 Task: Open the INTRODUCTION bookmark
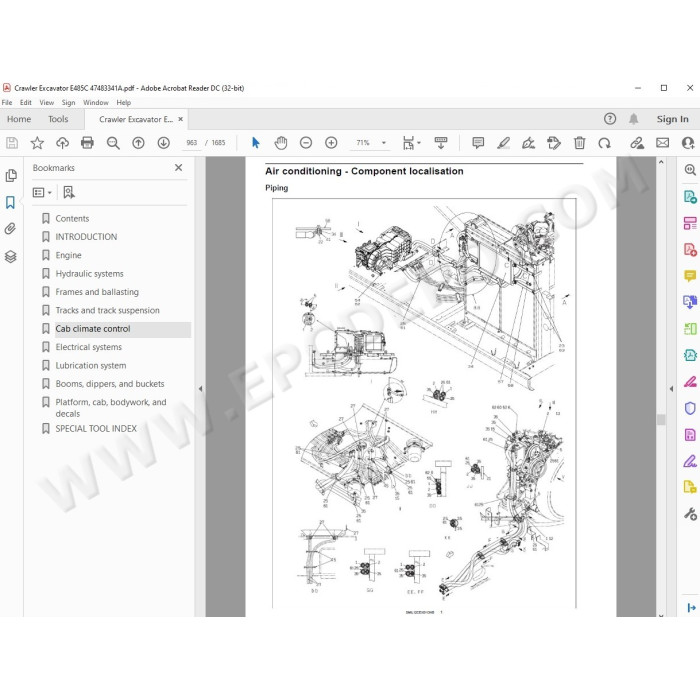pyautogui.click(x=86, y=237)
